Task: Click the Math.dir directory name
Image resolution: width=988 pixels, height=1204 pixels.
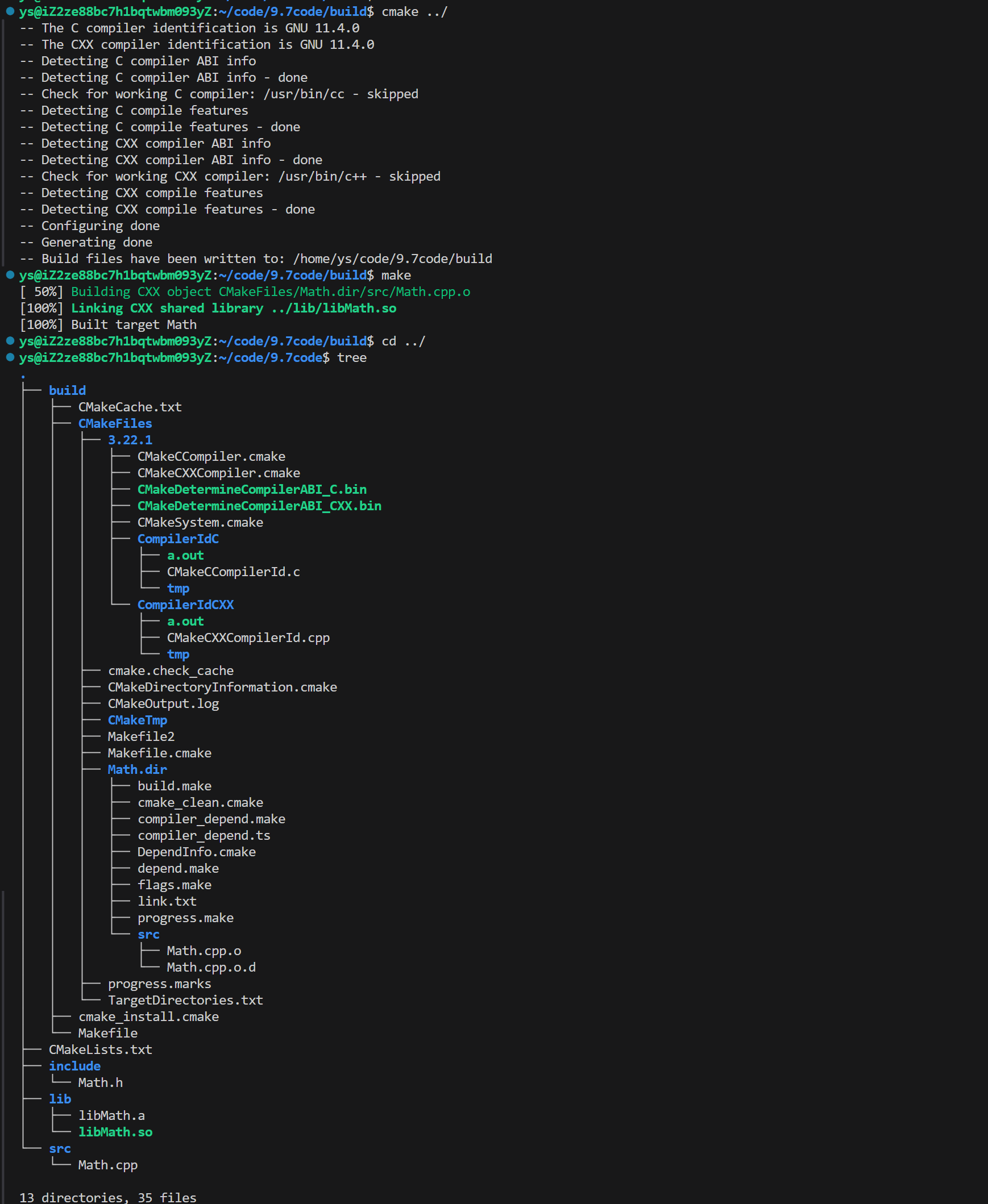Action: point(137,770)
